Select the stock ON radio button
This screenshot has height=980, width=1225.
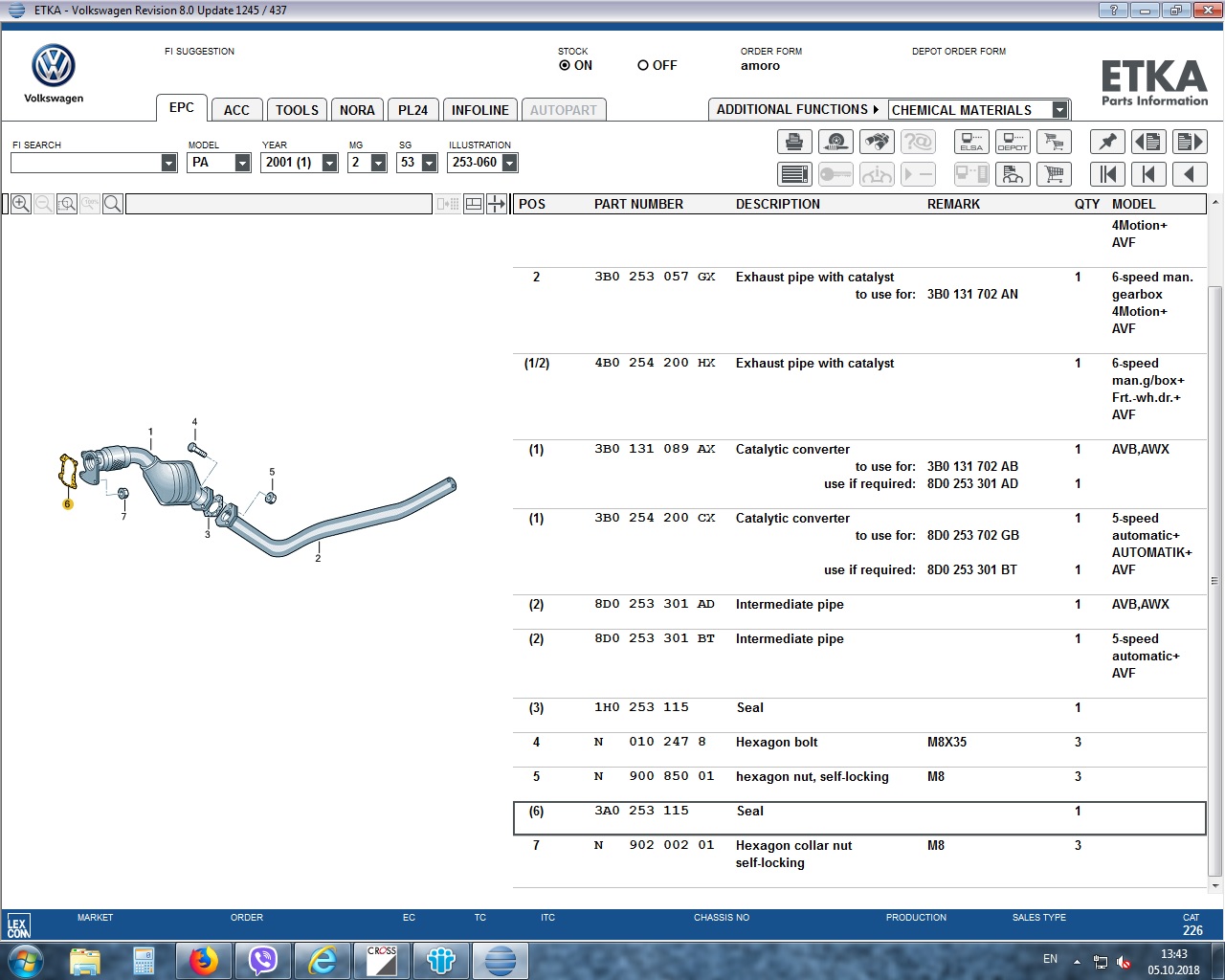(565, 66)
